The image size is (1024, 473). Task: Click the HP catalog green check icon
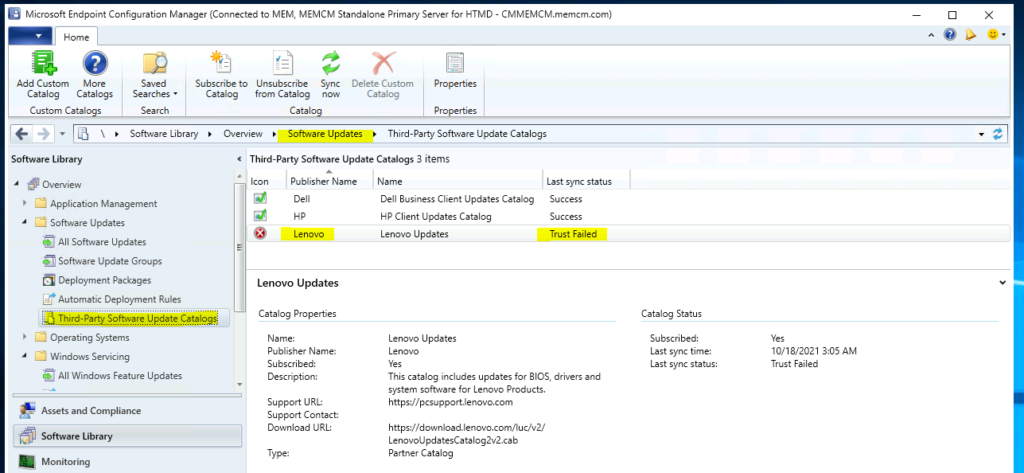click(x=260, y=216)
